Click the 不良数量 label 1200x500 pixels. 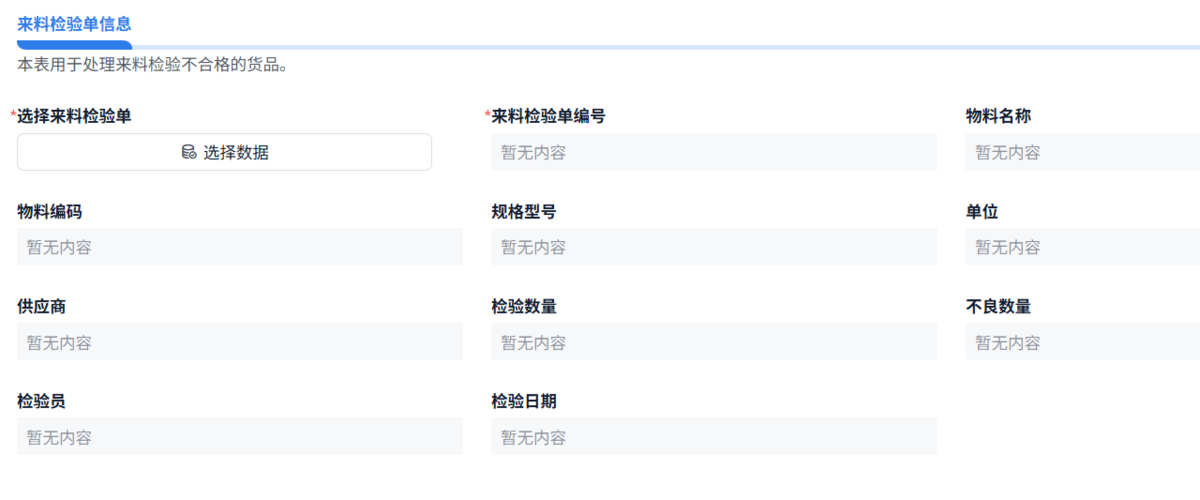998,306
